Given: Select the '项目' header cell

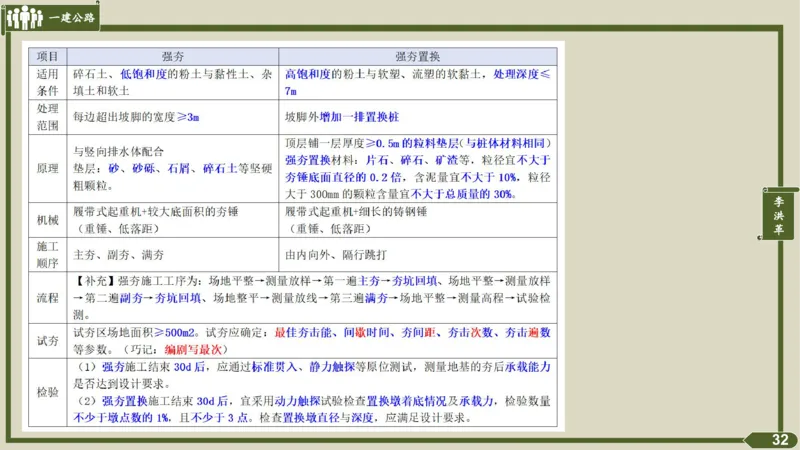Looking at the screenshot, I should tap(47, 57).
